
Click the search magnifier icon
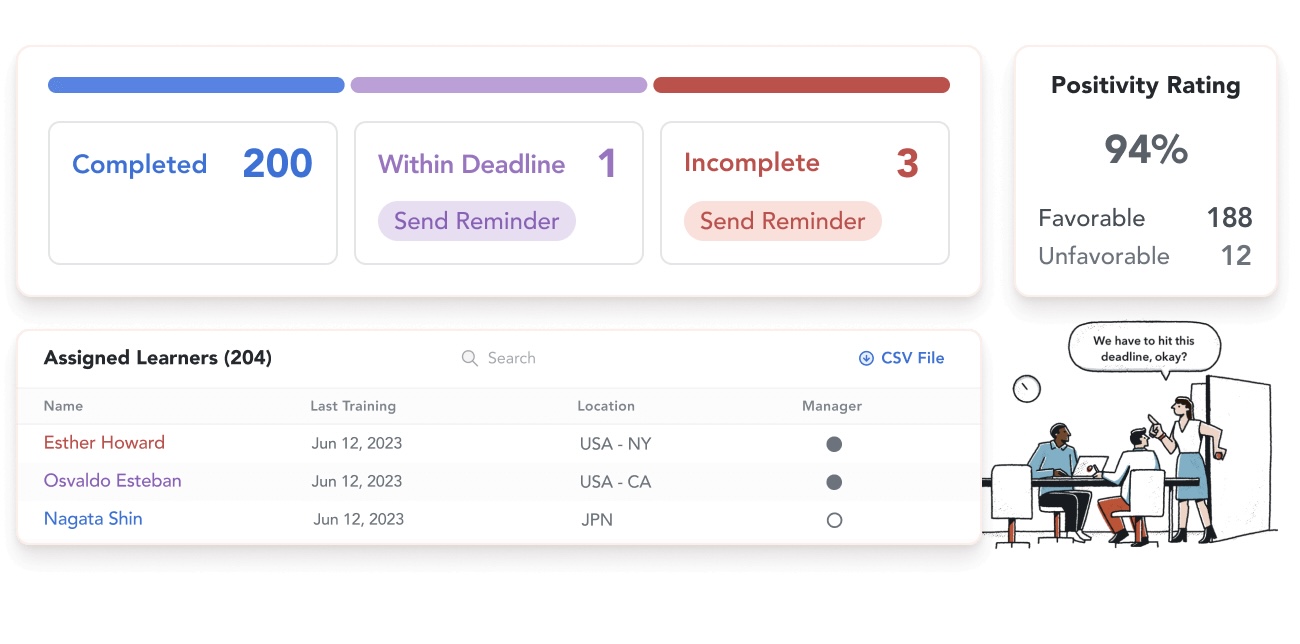(x=469, y=358)
